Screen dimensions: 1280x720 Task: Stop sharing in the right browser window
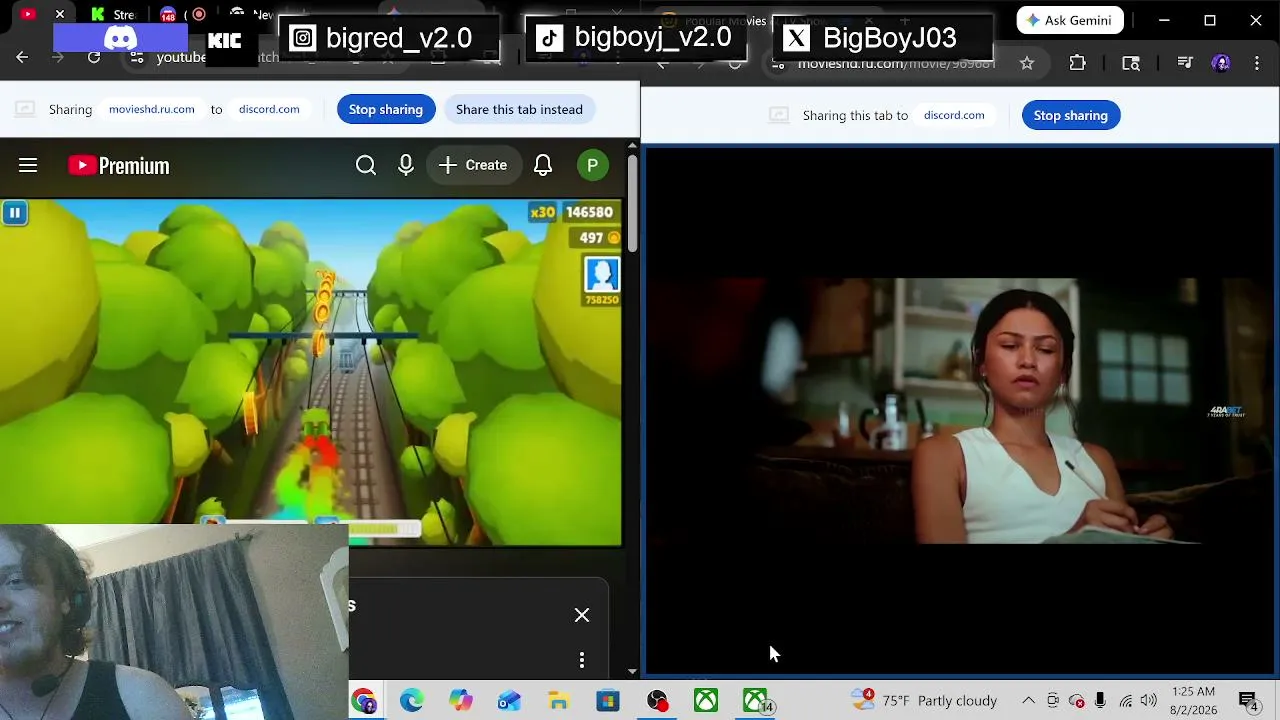[x=1071, y=115]
